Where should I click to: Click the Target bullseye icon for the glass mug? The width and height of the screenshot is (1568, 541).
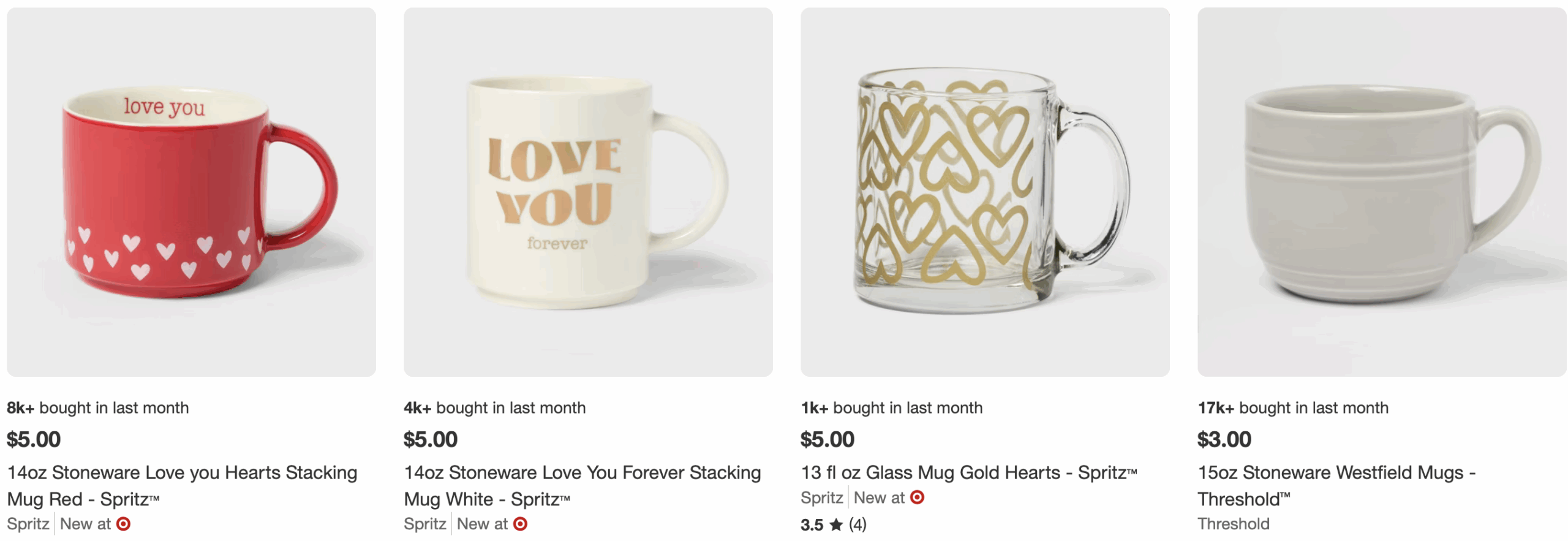[920, 498]
